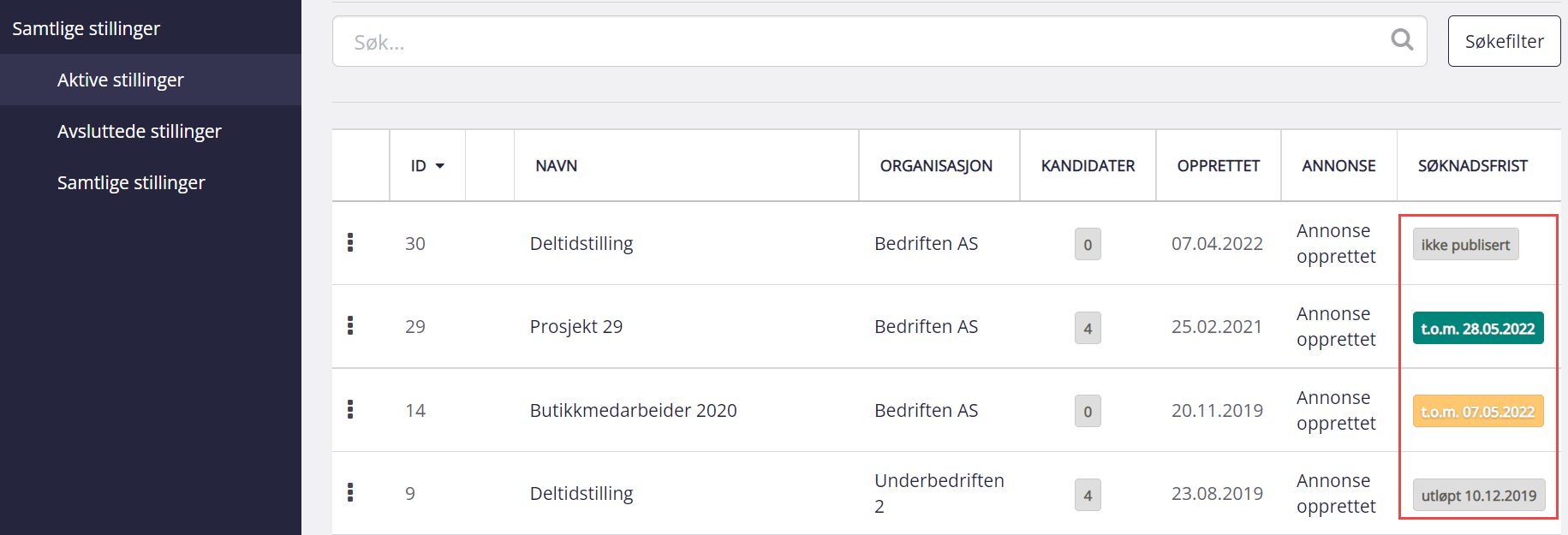This screenshot has height=535, width=1568.
Task: Open three-dot menu for Prosjekt 29
Action: (350, 325)
